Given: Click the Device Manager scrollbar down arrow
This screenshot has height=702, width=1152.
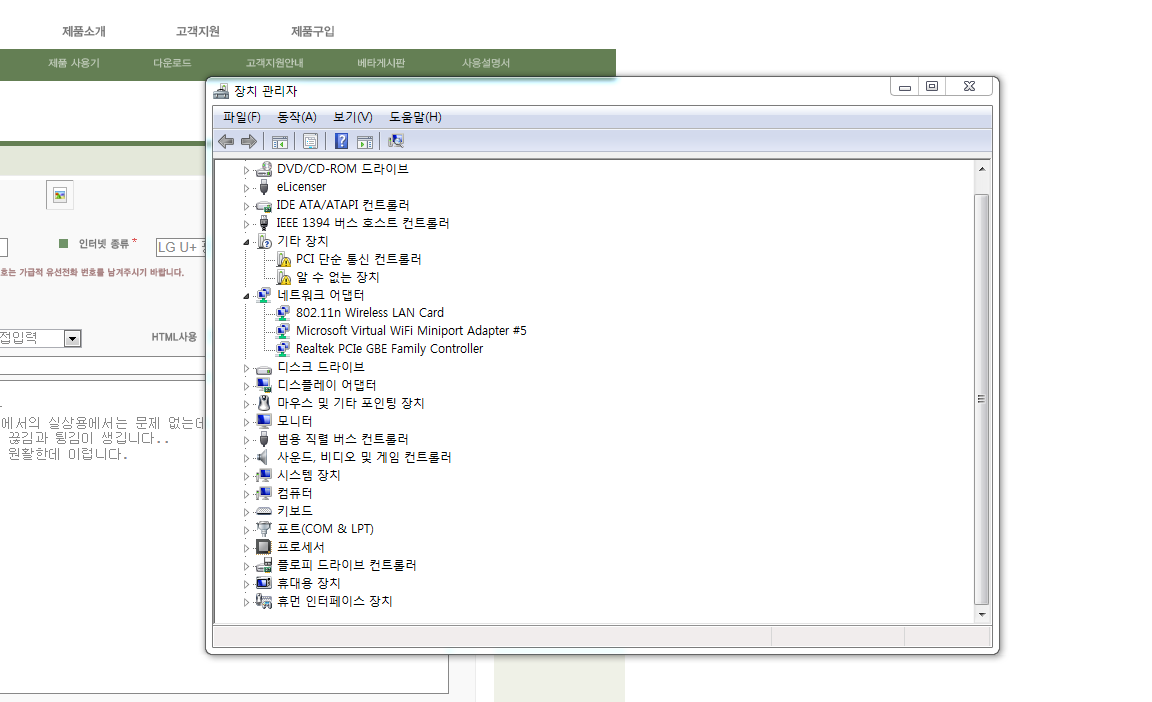Looking at the screenshot, I should point(982,614).
